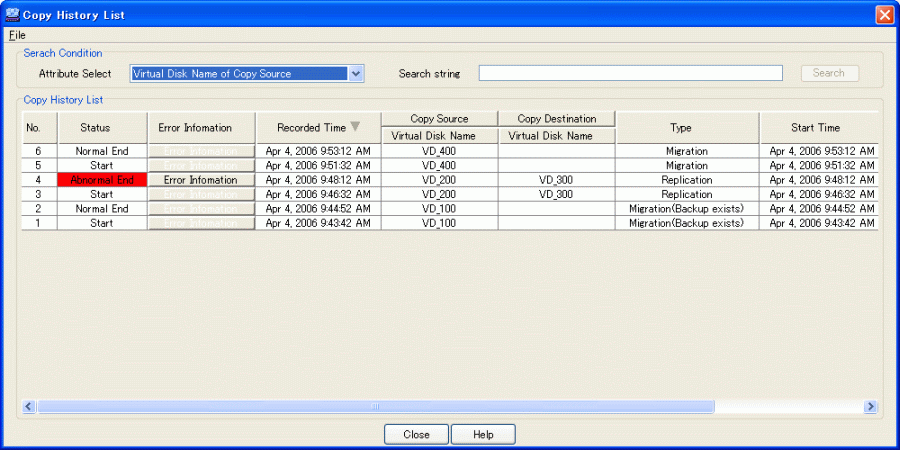Click the Type column header
Viewport: 900px width, 450px height.
tap(687, 128)
